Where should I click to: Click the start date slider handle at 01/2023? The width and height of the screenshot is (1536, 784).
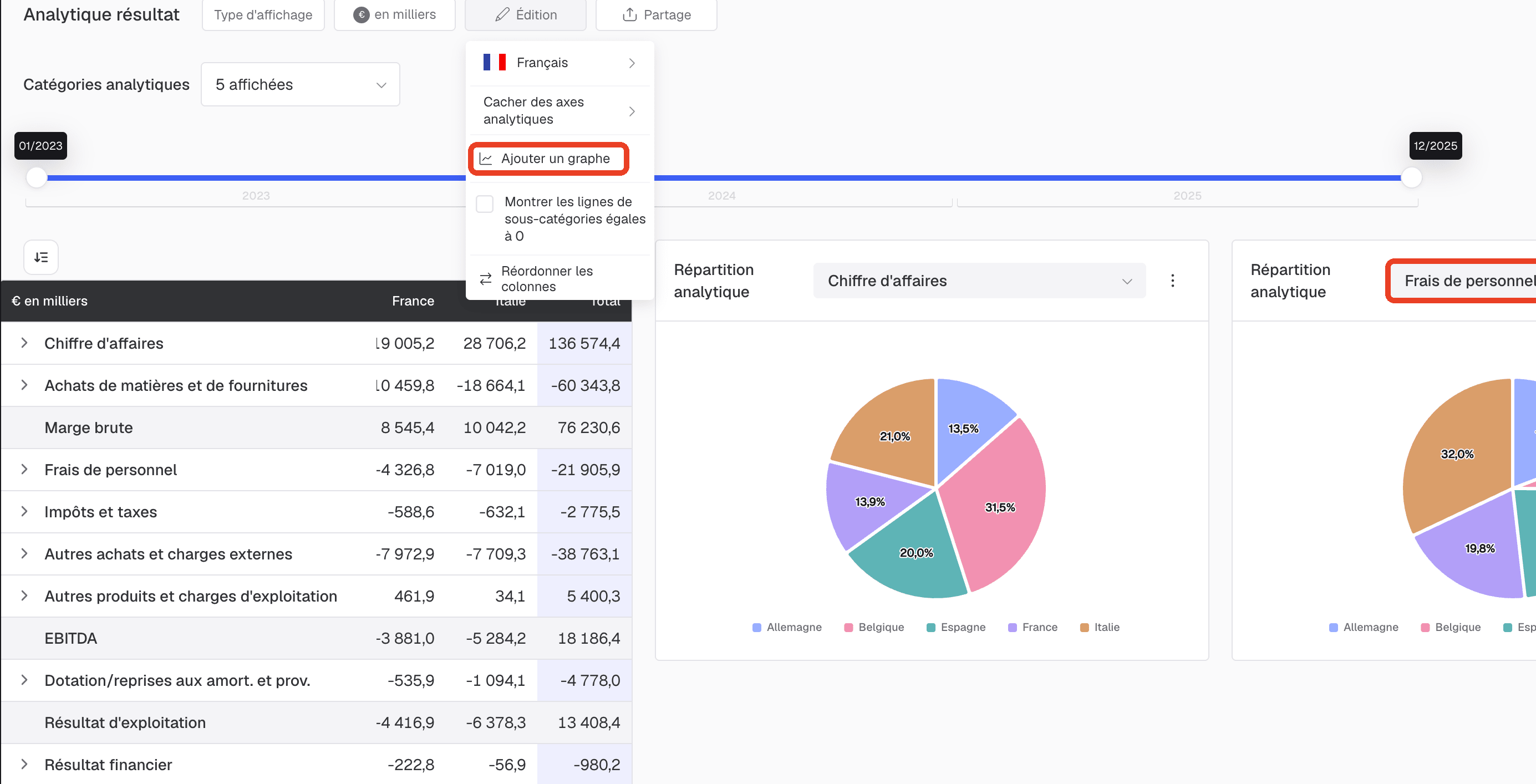[x=37, y=177]
